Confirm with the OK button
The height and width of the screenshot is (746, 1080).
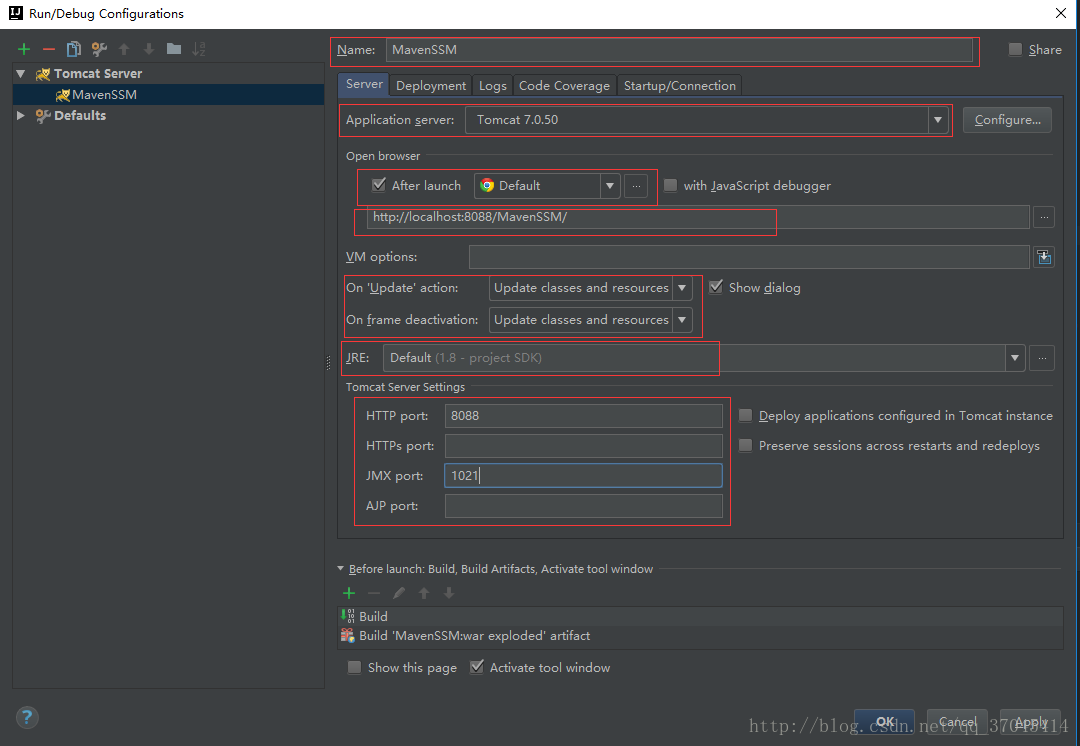884,722
